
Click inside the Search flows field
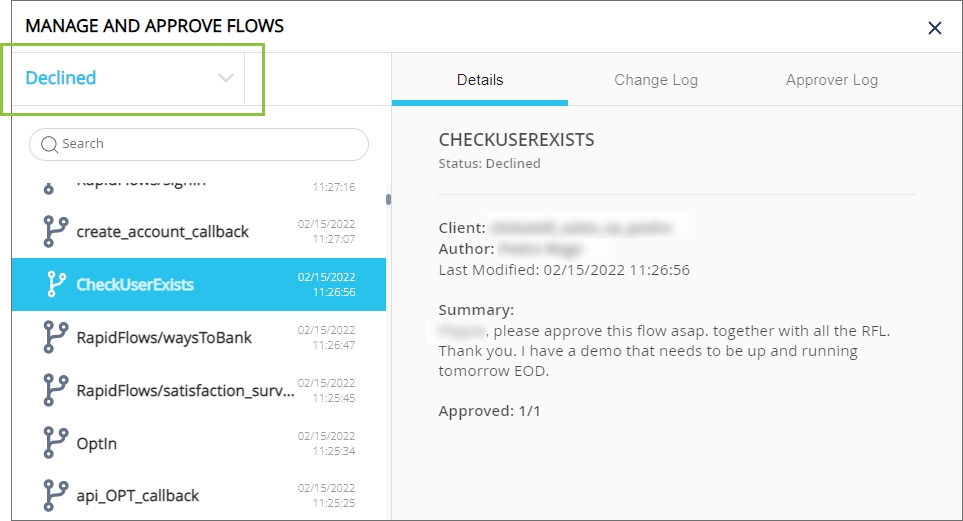tap(210, 144)
